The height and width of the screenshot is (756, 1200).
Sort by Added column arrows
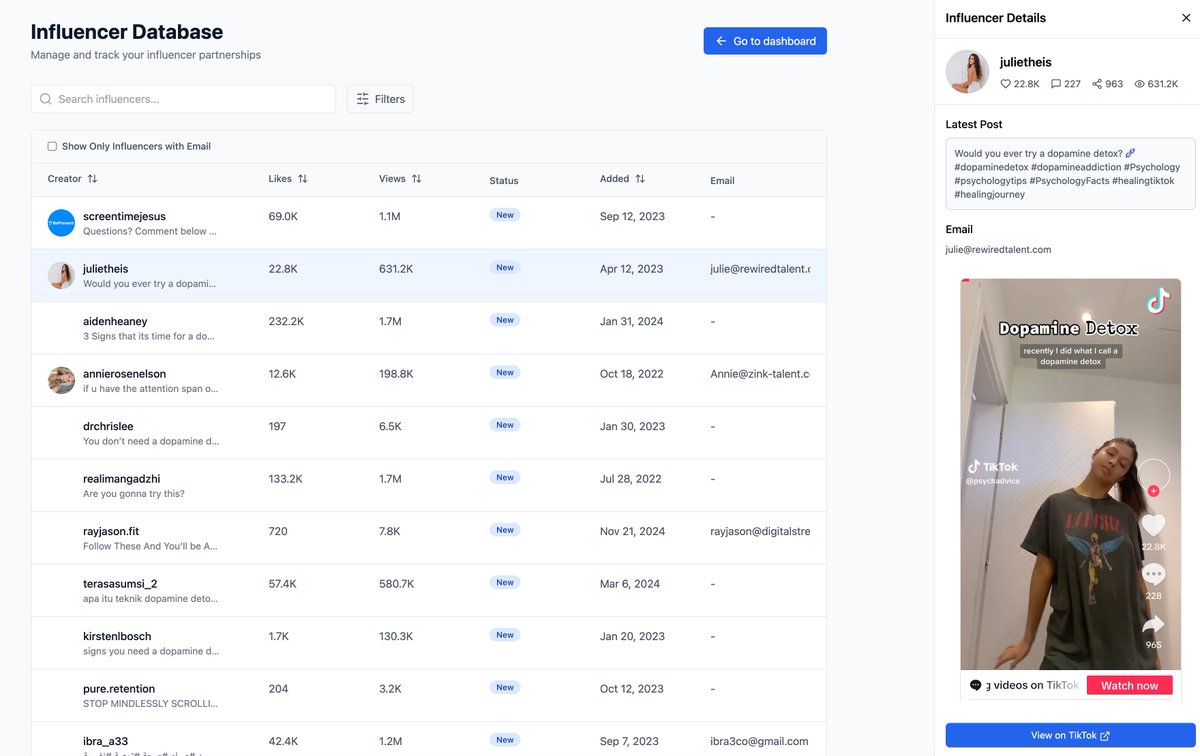click(x=640, y=179)
